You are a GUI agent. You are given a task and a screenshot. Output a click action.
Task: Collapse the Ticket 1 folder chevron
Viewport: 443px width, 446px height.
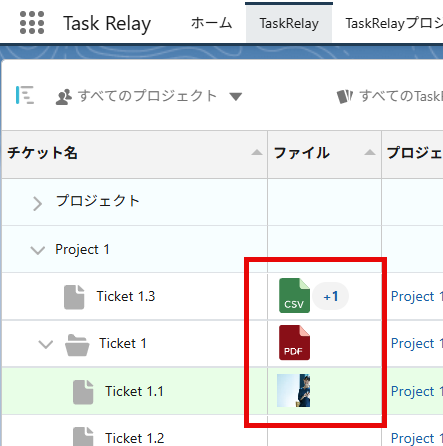(46, 344)
